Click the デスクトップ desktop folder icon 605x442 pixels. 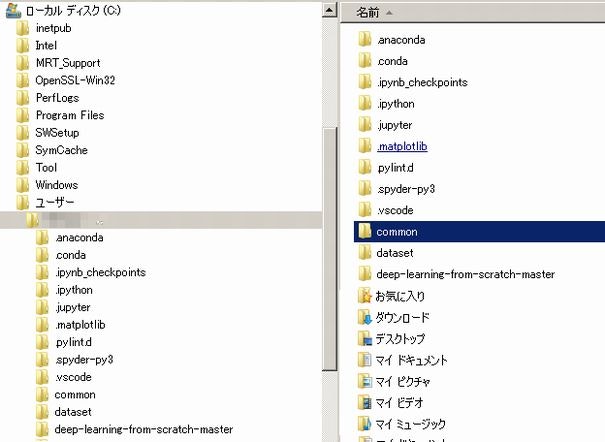click(365, 339)
